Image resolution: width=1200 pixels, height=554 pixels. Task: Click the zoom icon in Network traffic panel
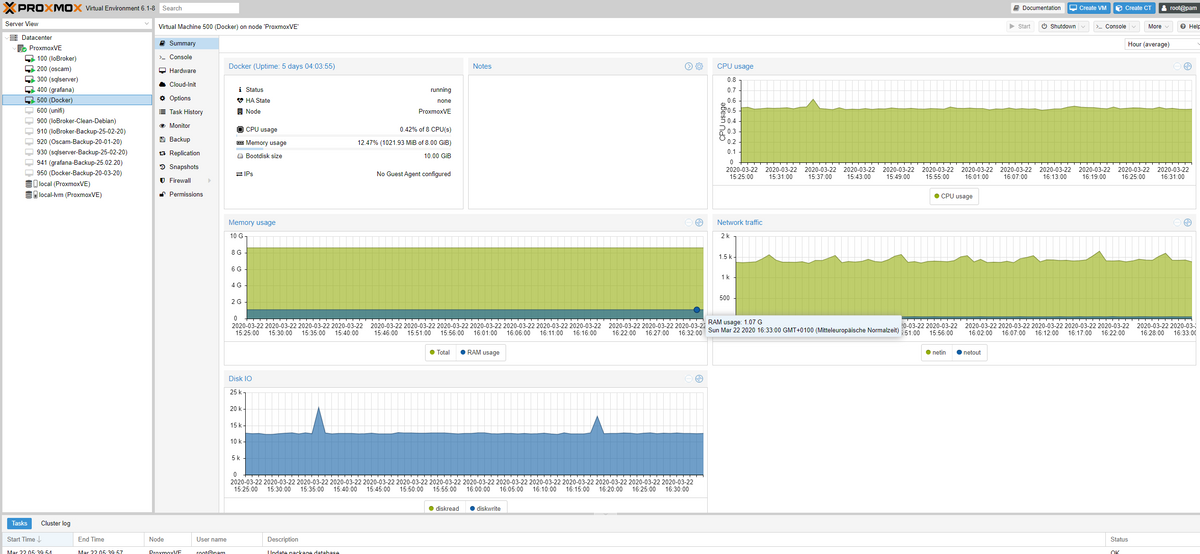(x=1187, y=222)
